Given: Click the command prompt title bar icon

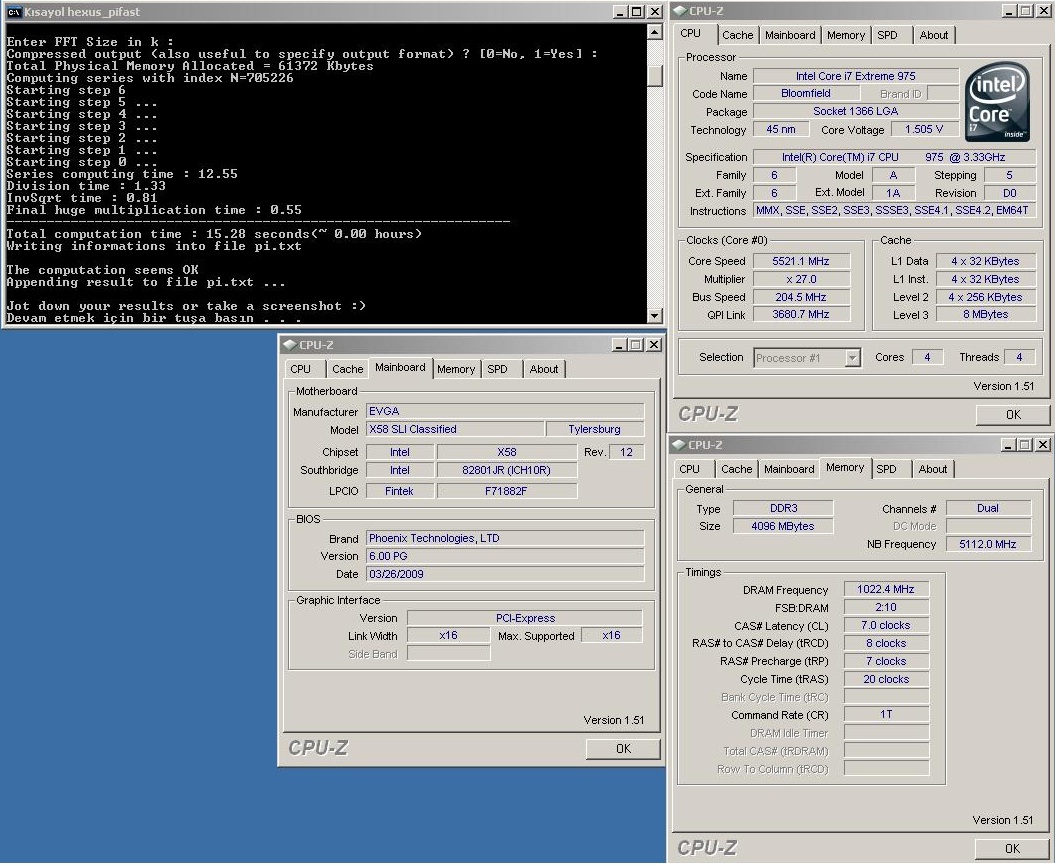Looking at the screenshot, I should click(14, 12).
